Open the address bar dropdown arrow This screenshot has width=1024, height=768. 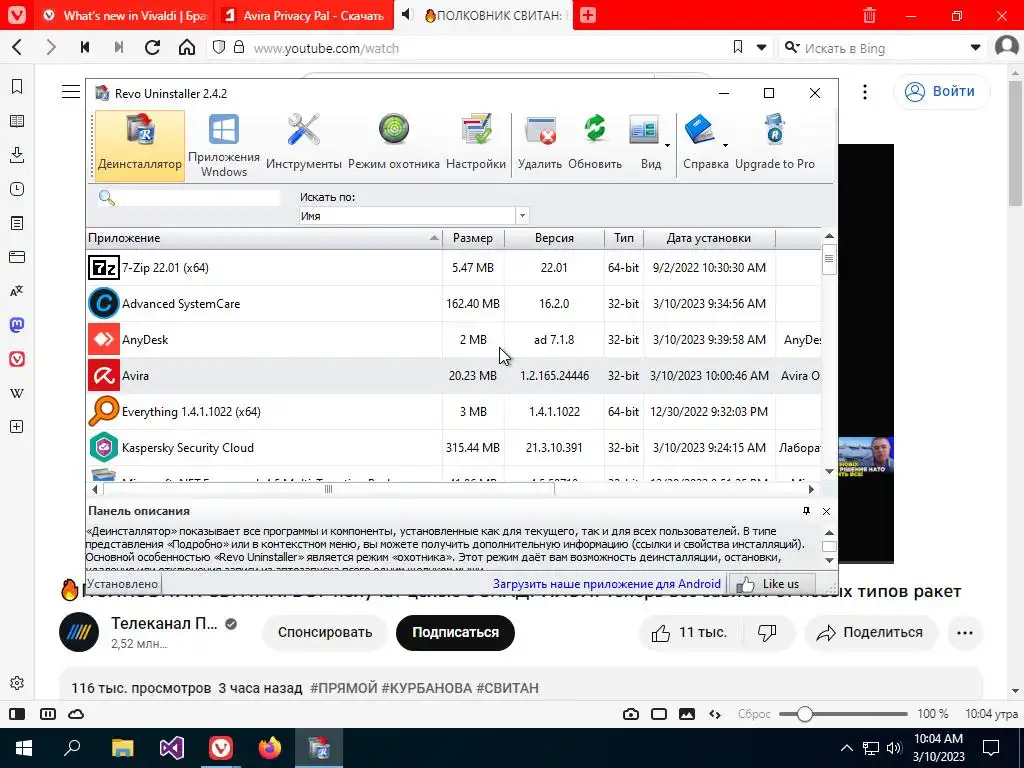(761, 48)
